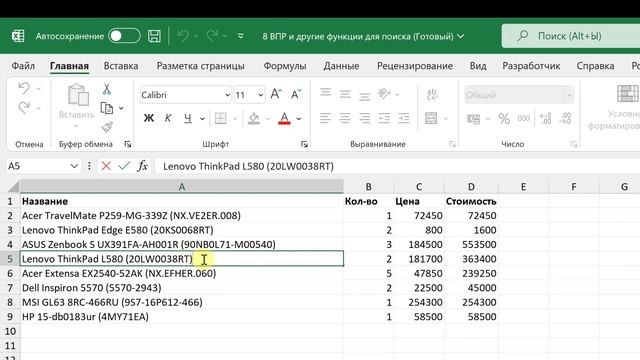Switch to the Вид tab
640x360 pixels.
(x=478, y=66)
